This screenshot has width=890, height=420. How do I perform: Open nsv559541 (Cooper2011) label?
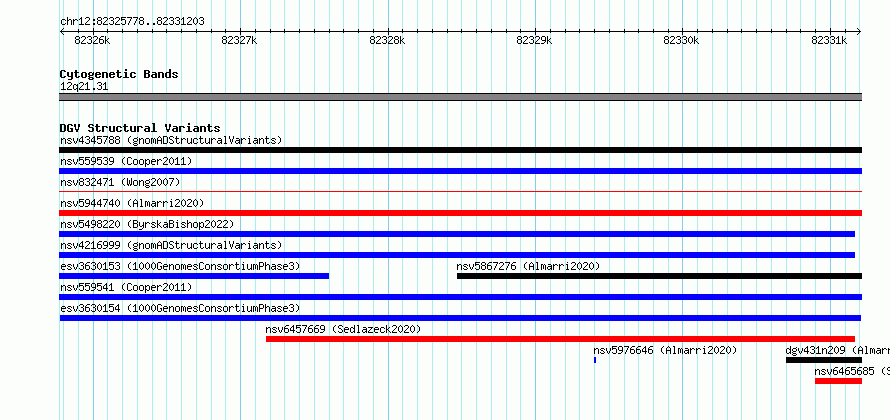(126, 287)
